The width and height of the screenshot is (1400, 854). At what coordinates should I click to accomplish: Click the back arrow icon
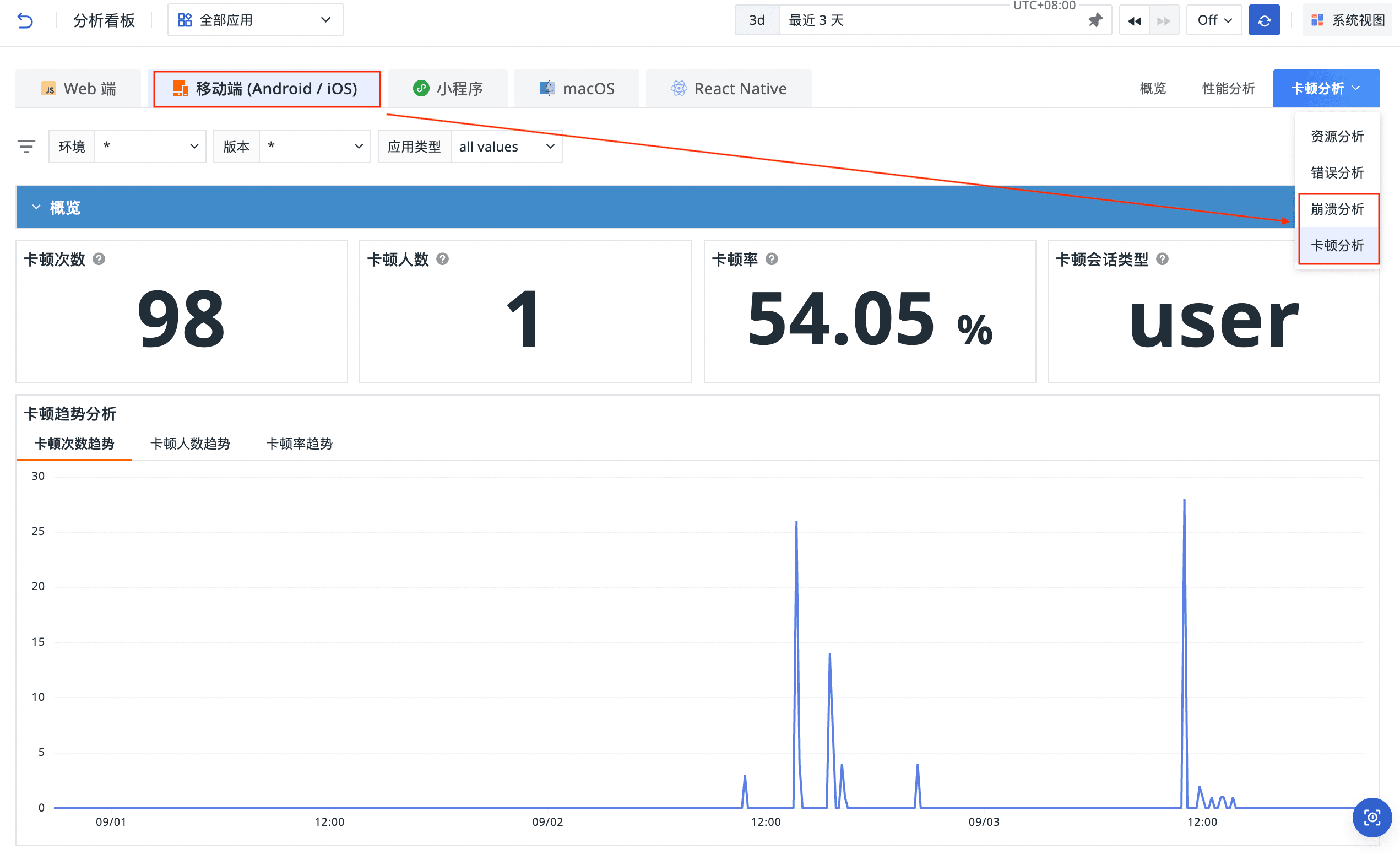[x=25, y=20]
